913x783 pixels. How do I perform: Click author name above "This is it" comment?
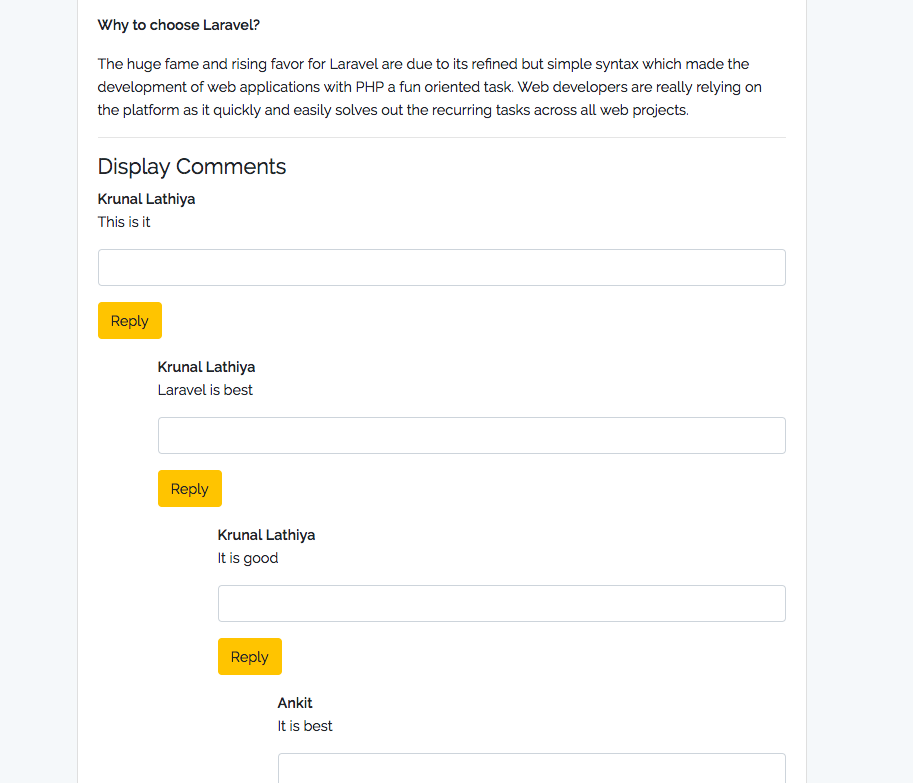(x=147, y=199)
